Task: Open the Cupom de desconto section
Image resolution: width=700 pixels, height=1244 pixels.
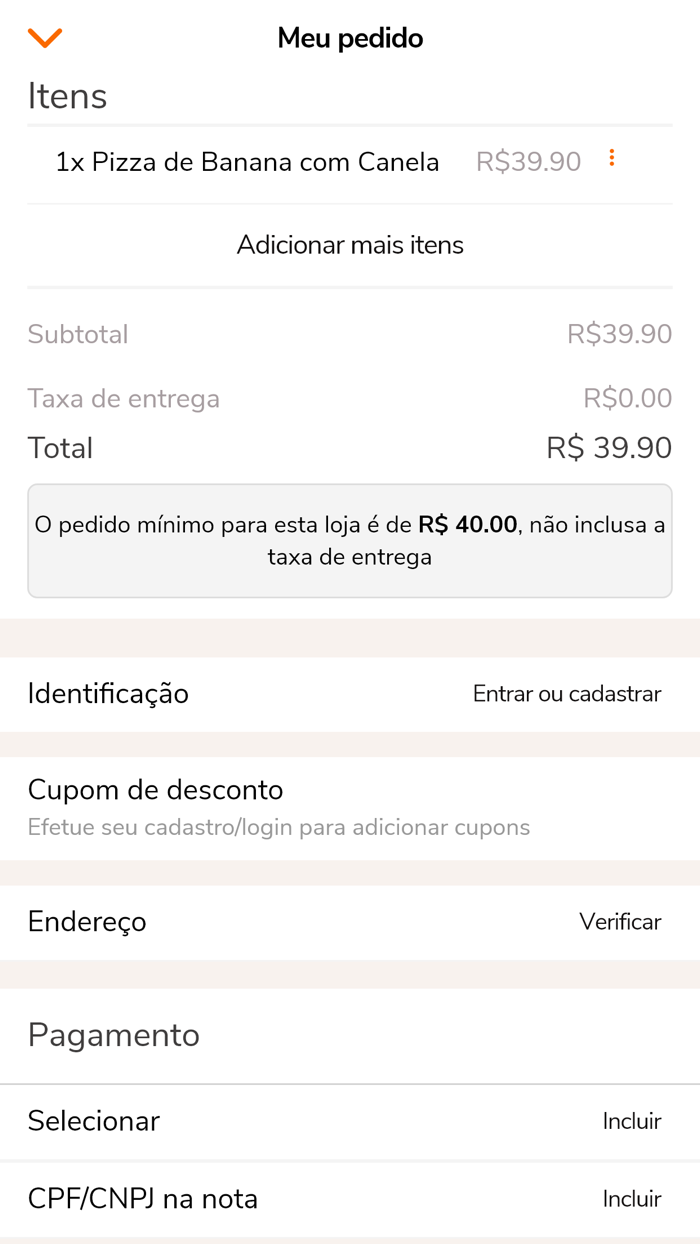Action: point(155,790)
